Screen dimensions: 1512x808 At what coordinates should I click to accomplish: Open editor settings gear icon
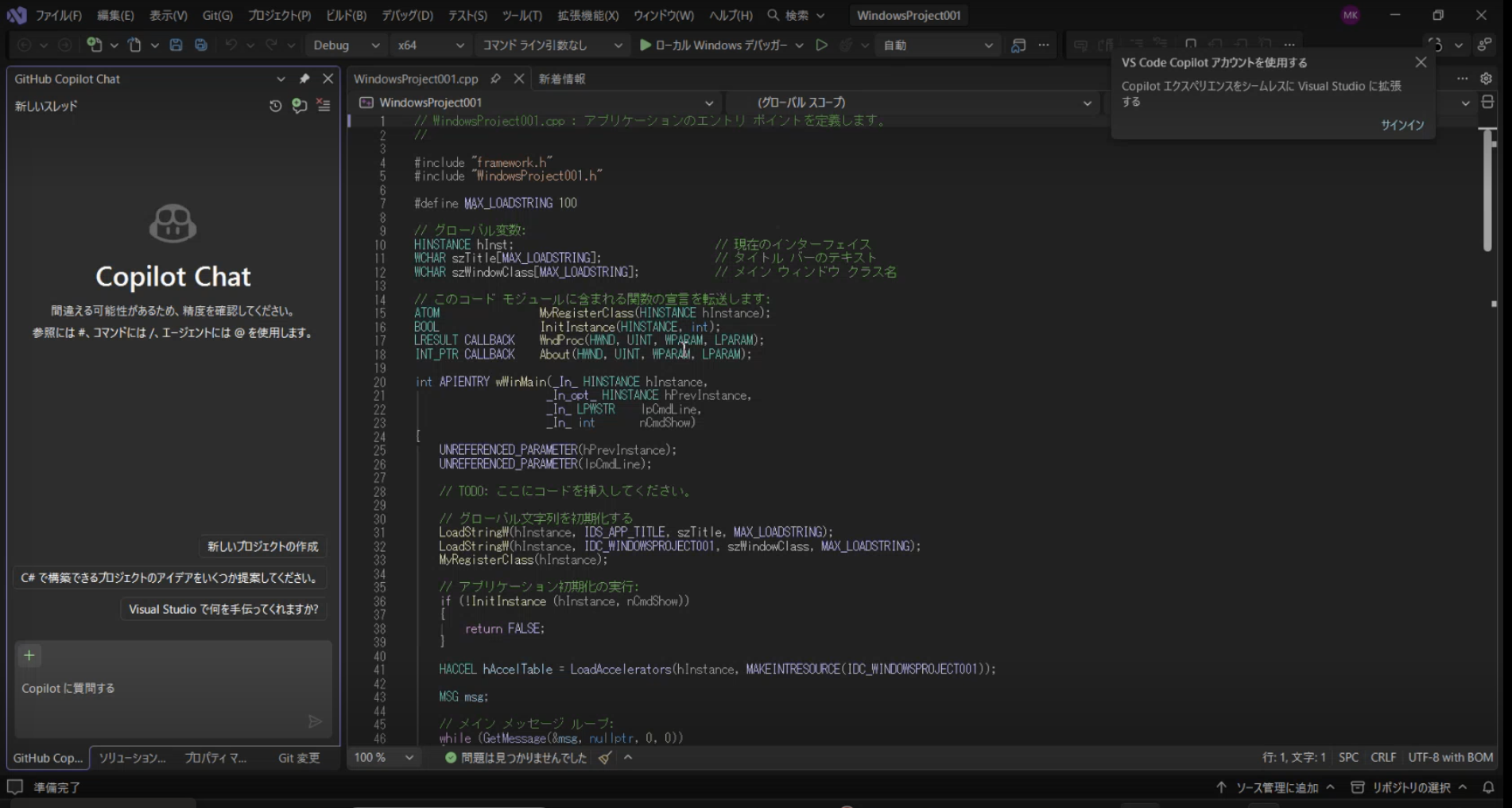click(x=1486, y=78)
